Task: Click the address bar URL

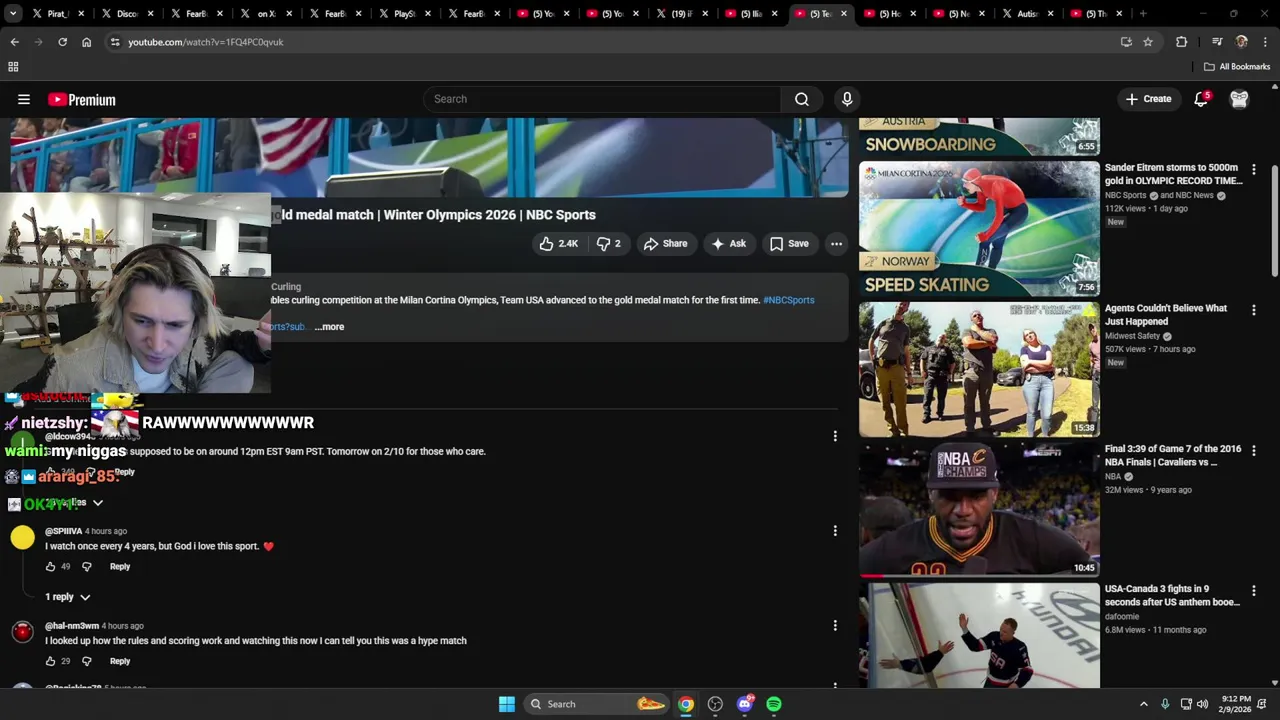Action: click(x=206, y=42)
